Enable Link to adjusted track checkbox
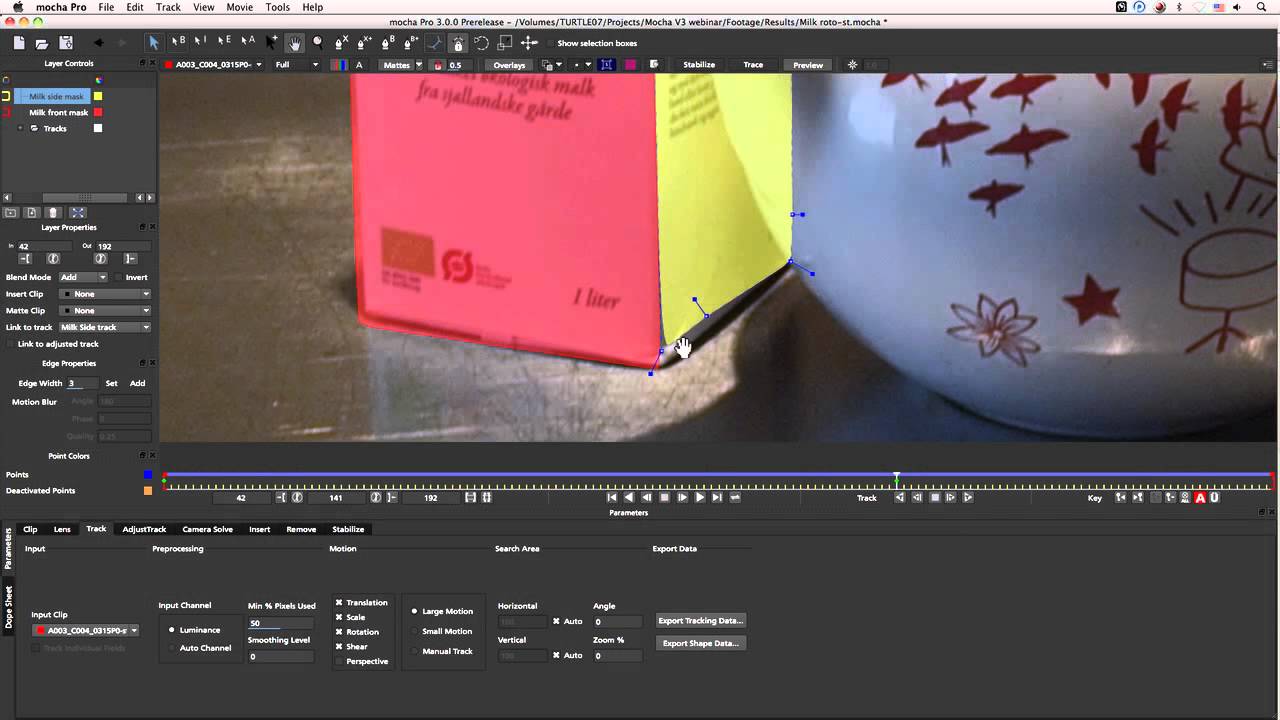Image resolution: width=1280 pixels, height=720 pixels. point(11,344)
